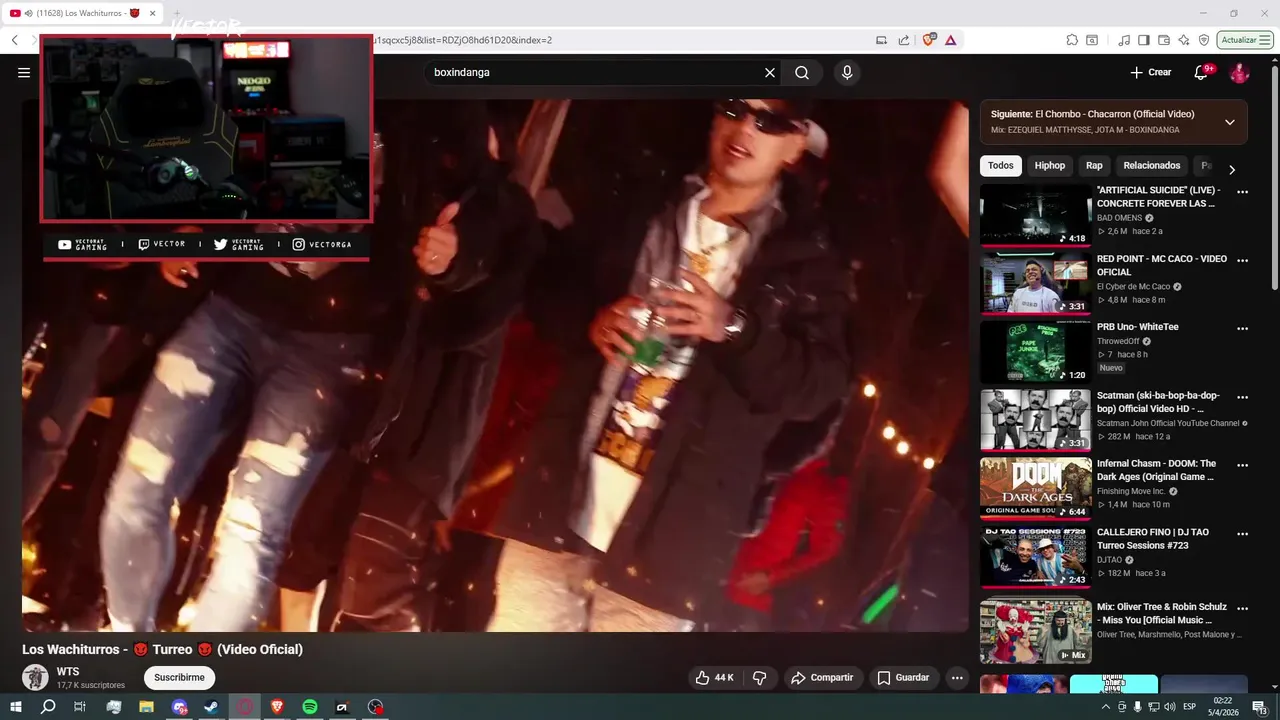This screenshot has width=1280, height=720.
Task: Show hidden tray icons chevron
Action: pyautogui.click(x=1105, y=707)
